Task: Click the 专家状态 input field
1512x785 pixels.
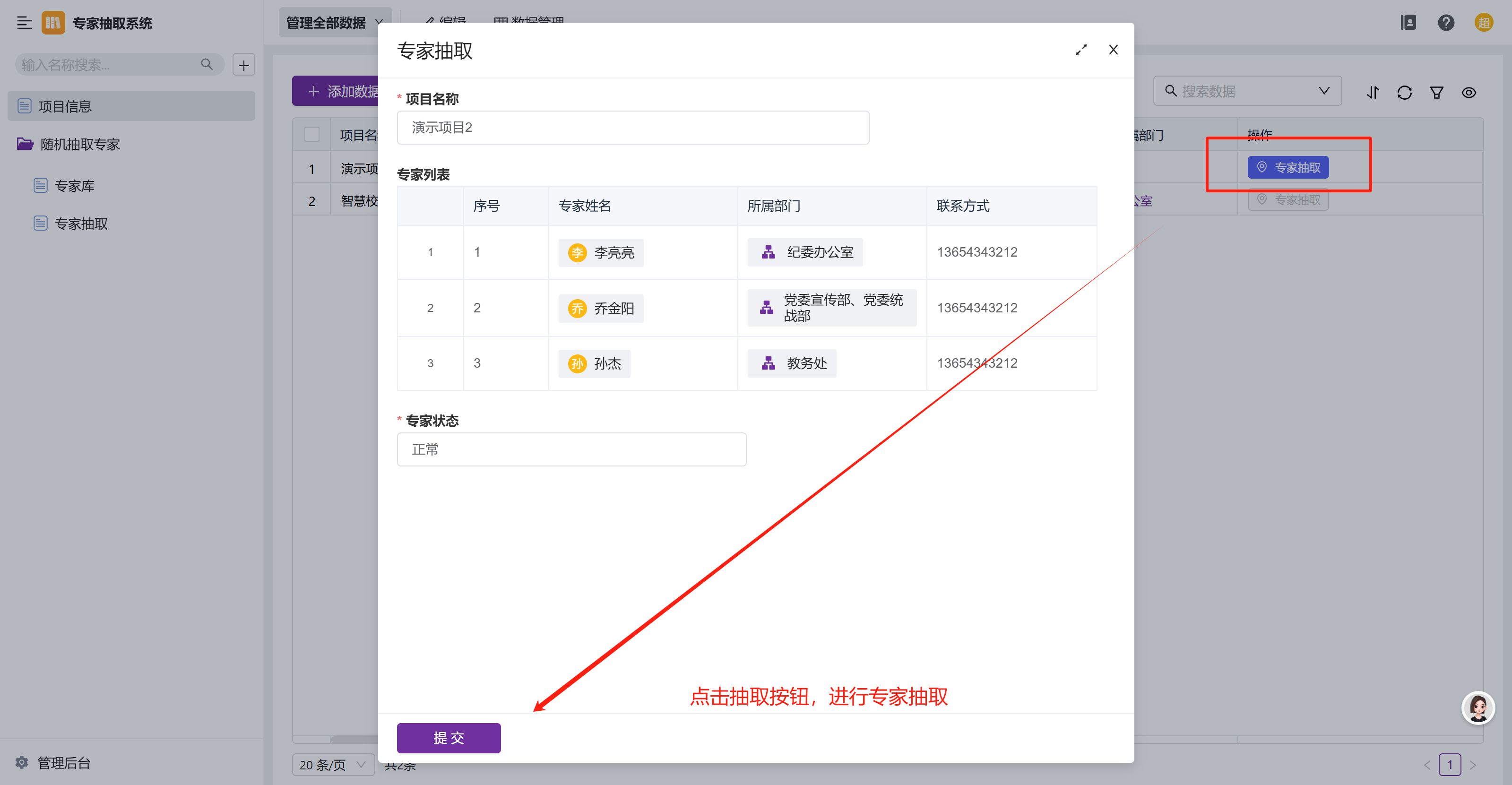Action: coord(571,449)
